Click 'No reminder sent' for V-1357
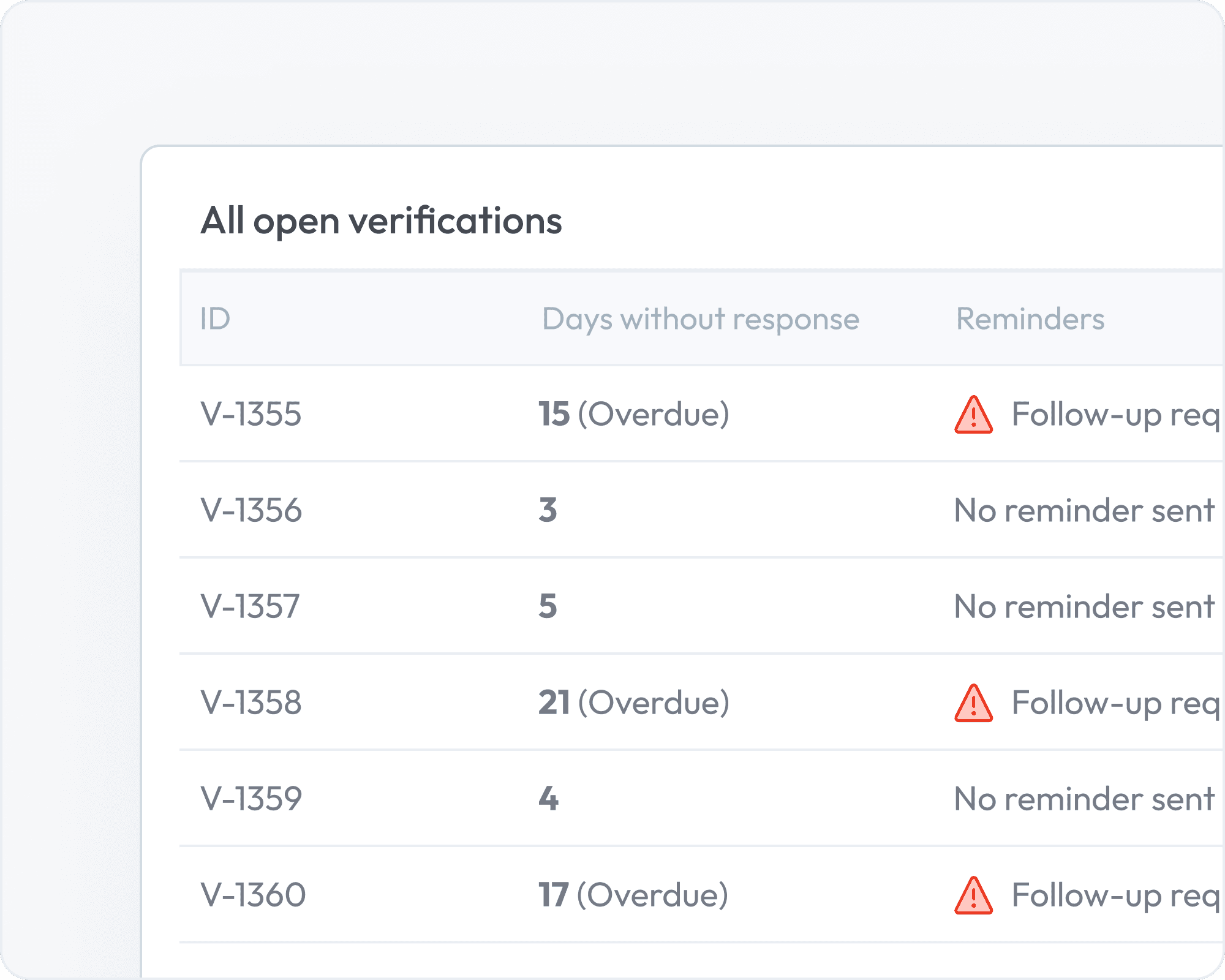This screenshot has height=980, width=1225. (1084, 606)
